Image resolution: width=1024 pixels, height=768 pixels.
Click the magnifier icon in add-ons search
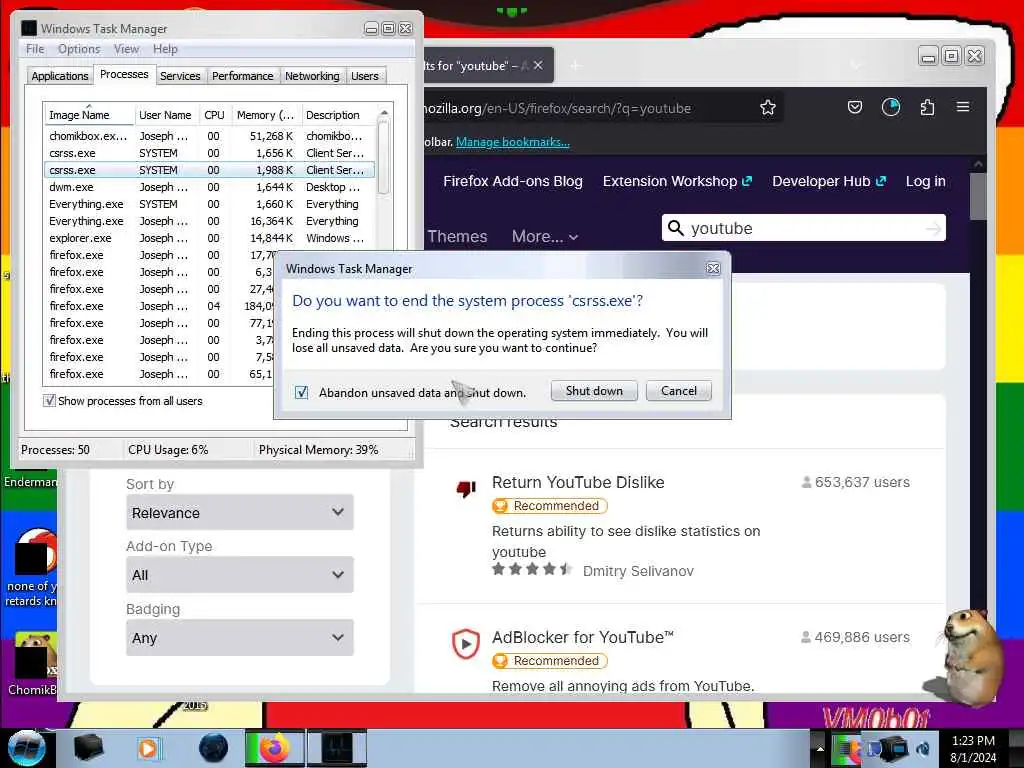[676, 228]
